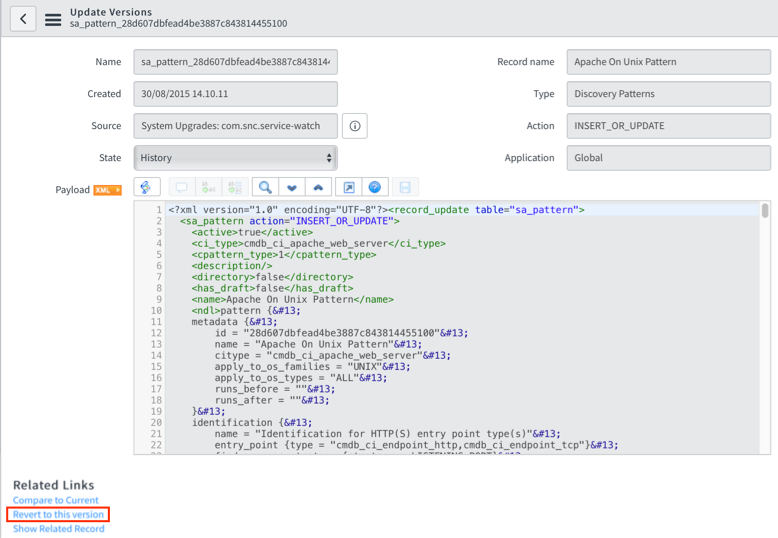Click the 'metadata {' line
This screenshot has width=778, height=538.
(235, 322)
